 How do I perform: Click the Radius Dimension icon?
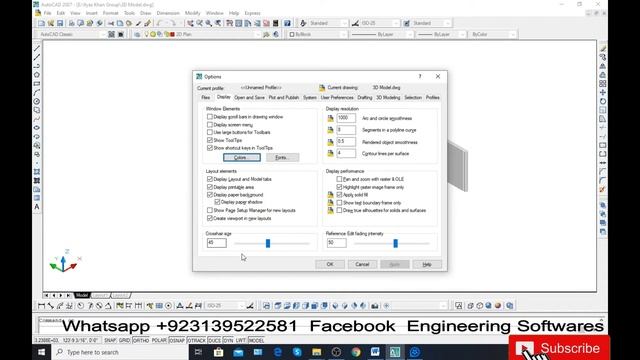point(81,305)
